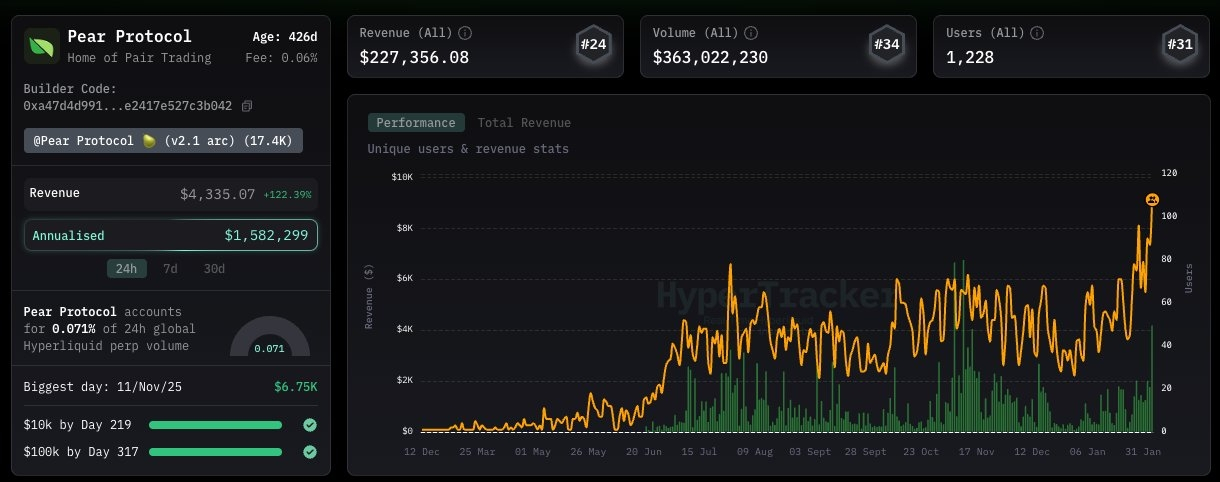1220x482 pixels.
Task: Click the info icon next to Revenue (All)
Action: tap(466, 33)
